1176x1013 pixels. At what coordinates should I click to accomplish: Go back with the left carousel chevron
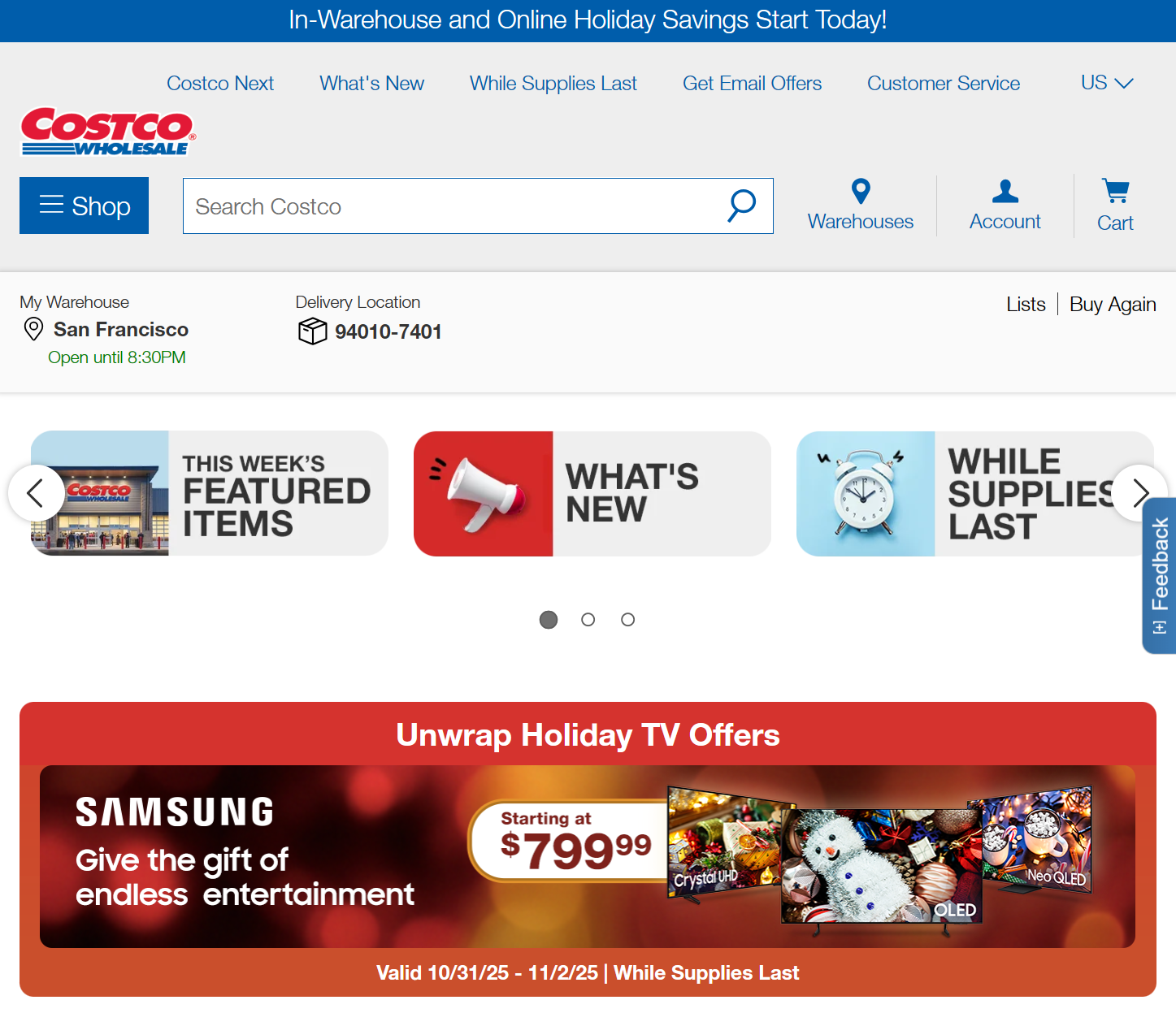click(36, 493)
